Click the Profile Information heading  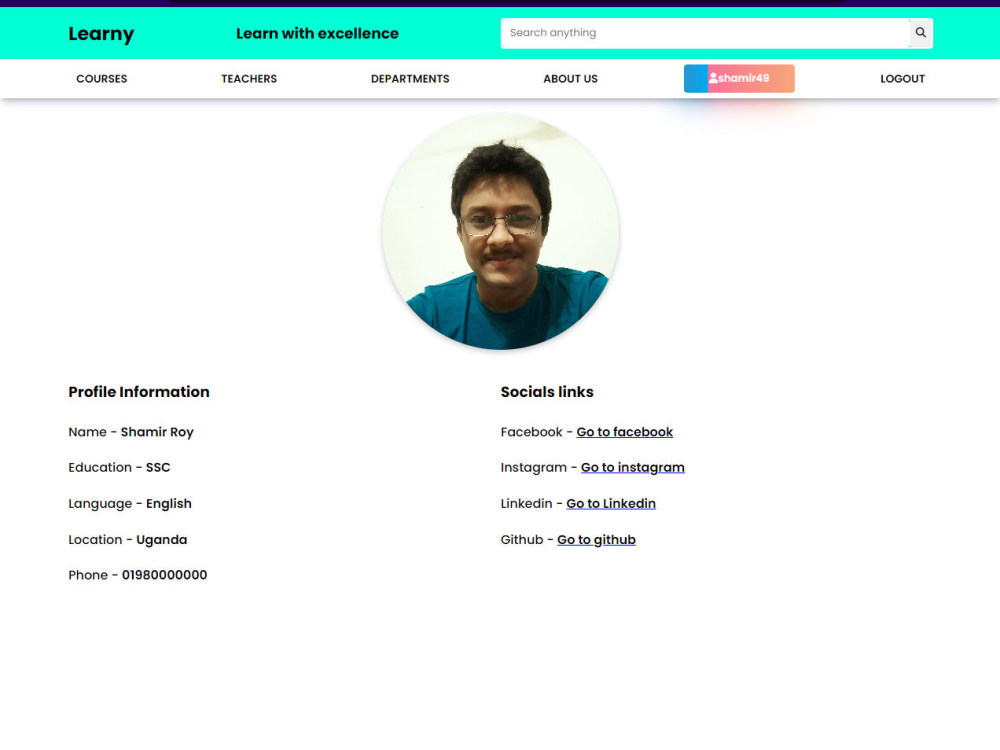(139, 392)
